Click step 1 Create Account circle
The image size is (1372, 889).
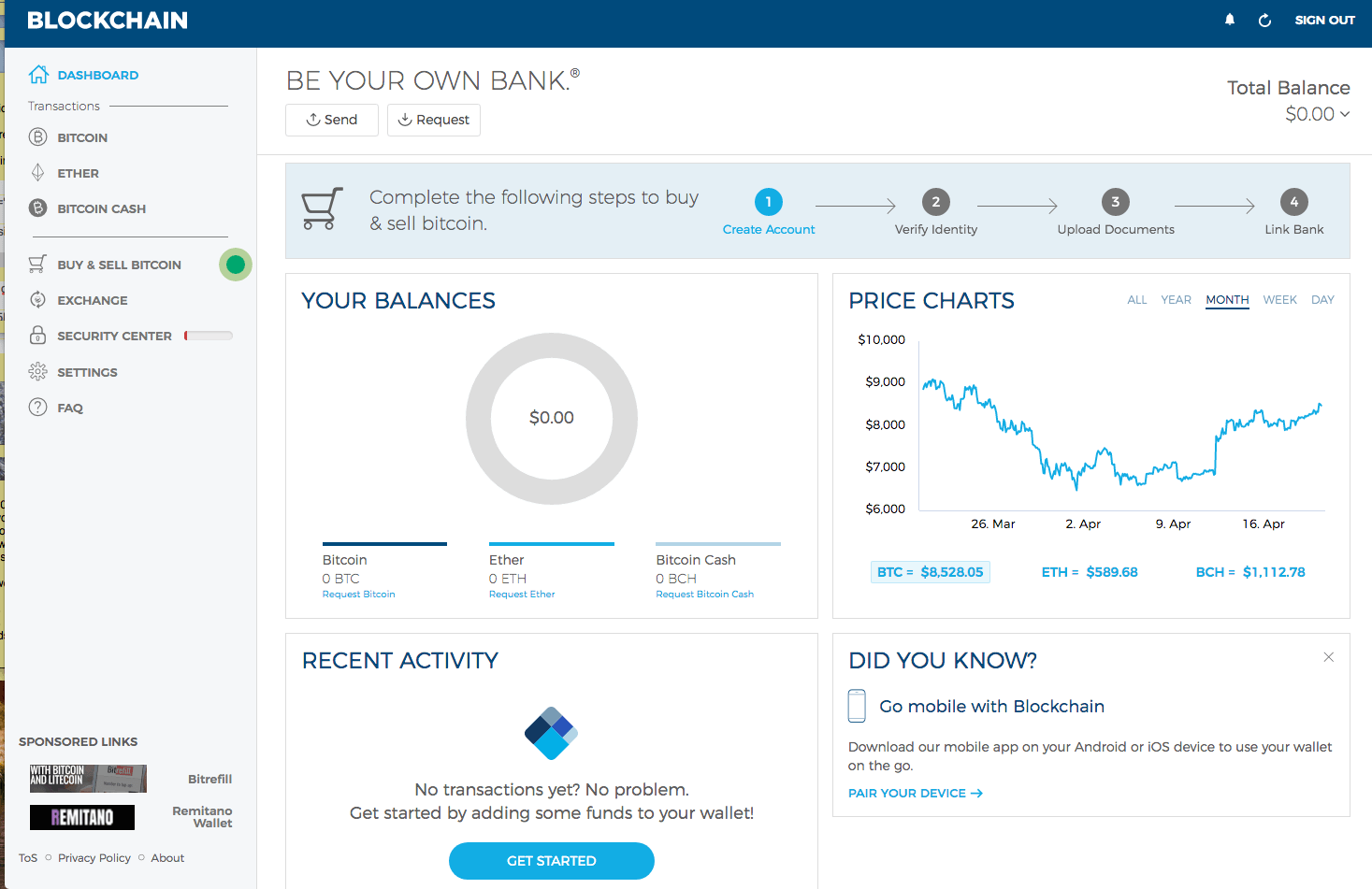coord(769,202)
